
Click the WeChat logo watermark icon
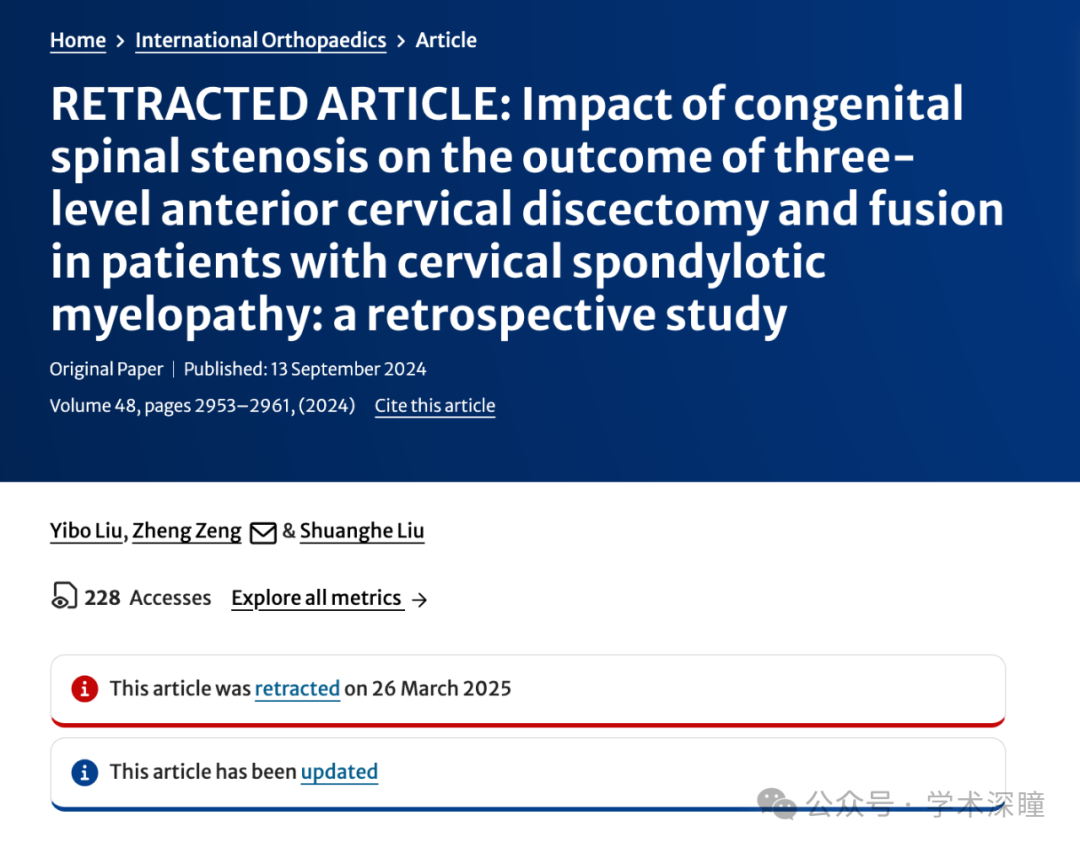776,804
